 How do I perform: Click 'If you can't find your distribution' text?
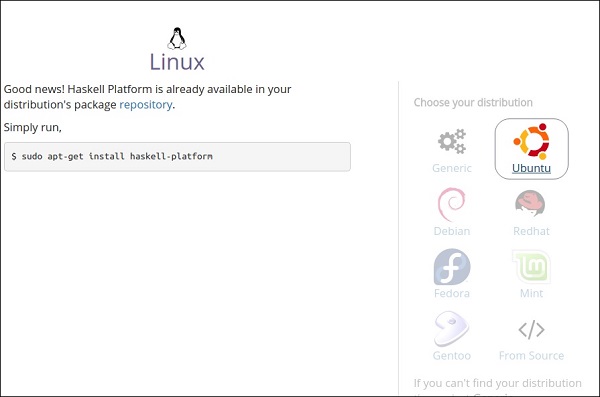pyautogui.click(x=497, y=383)
